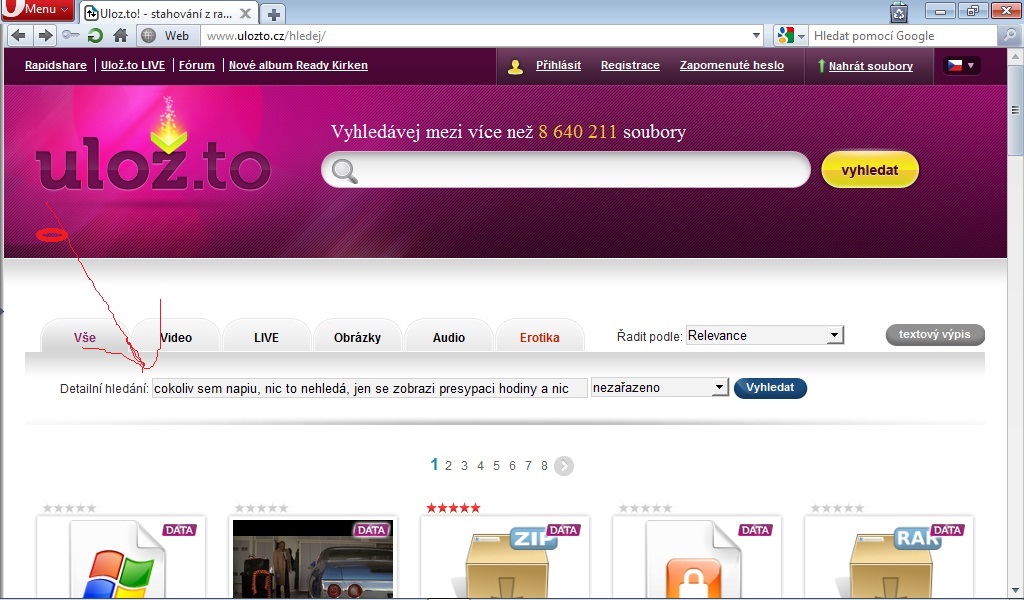
Task: Open the Fórum link
Action: (197, 65)
